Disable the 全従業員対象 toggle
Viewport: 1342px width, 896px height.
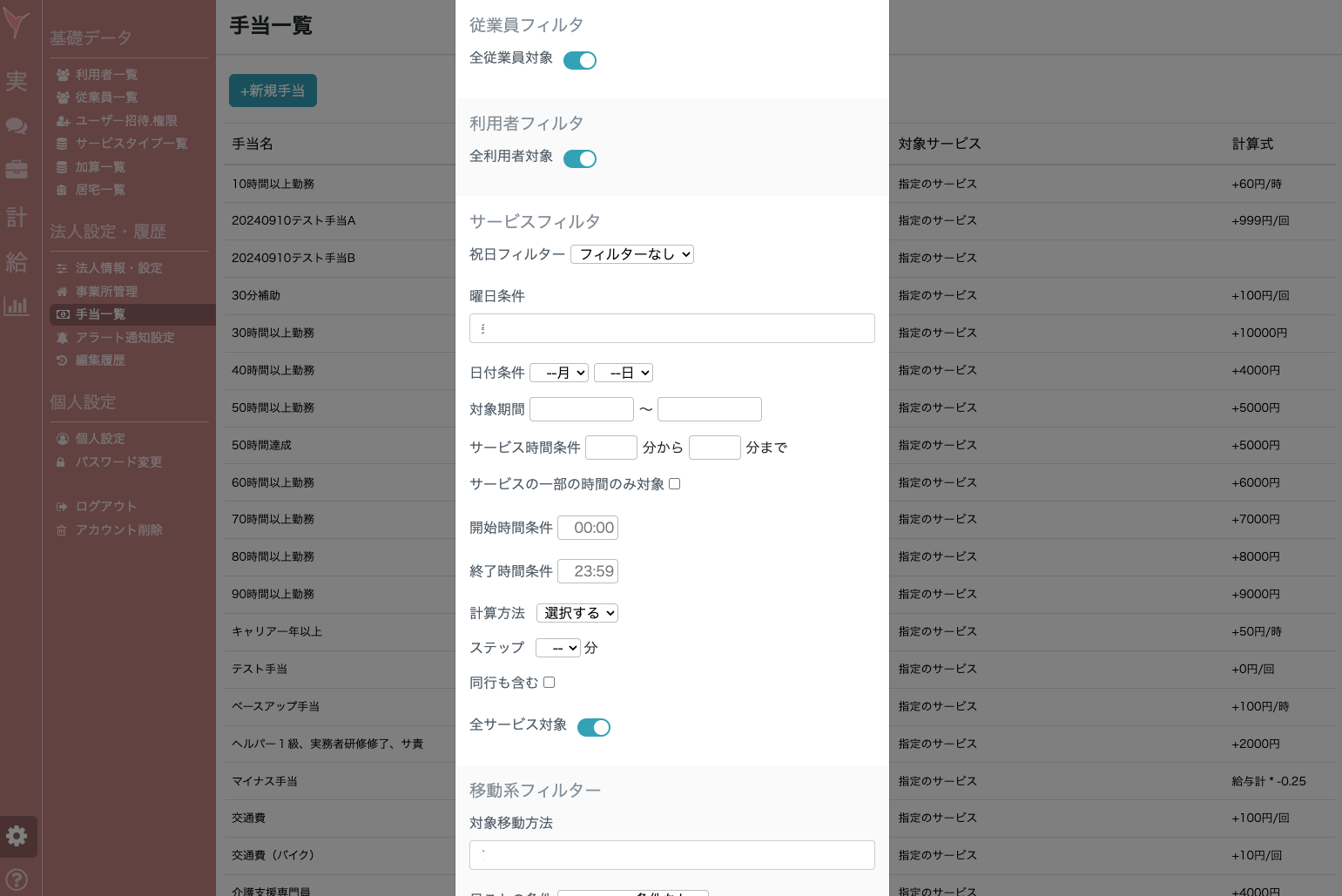coord(579,60)
